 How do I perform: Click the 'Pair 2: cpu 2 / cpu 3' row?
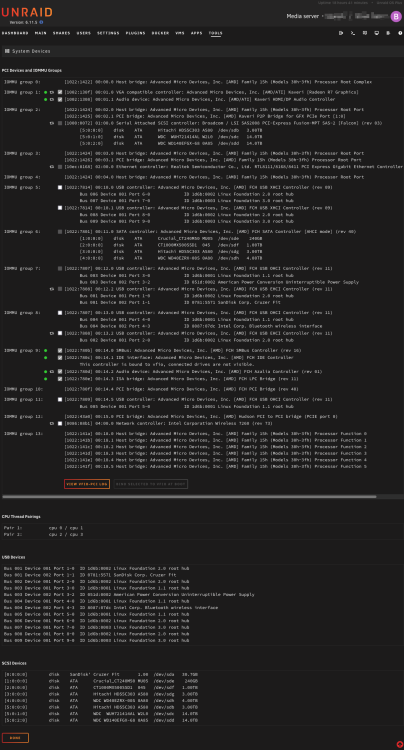click(44, 534)
